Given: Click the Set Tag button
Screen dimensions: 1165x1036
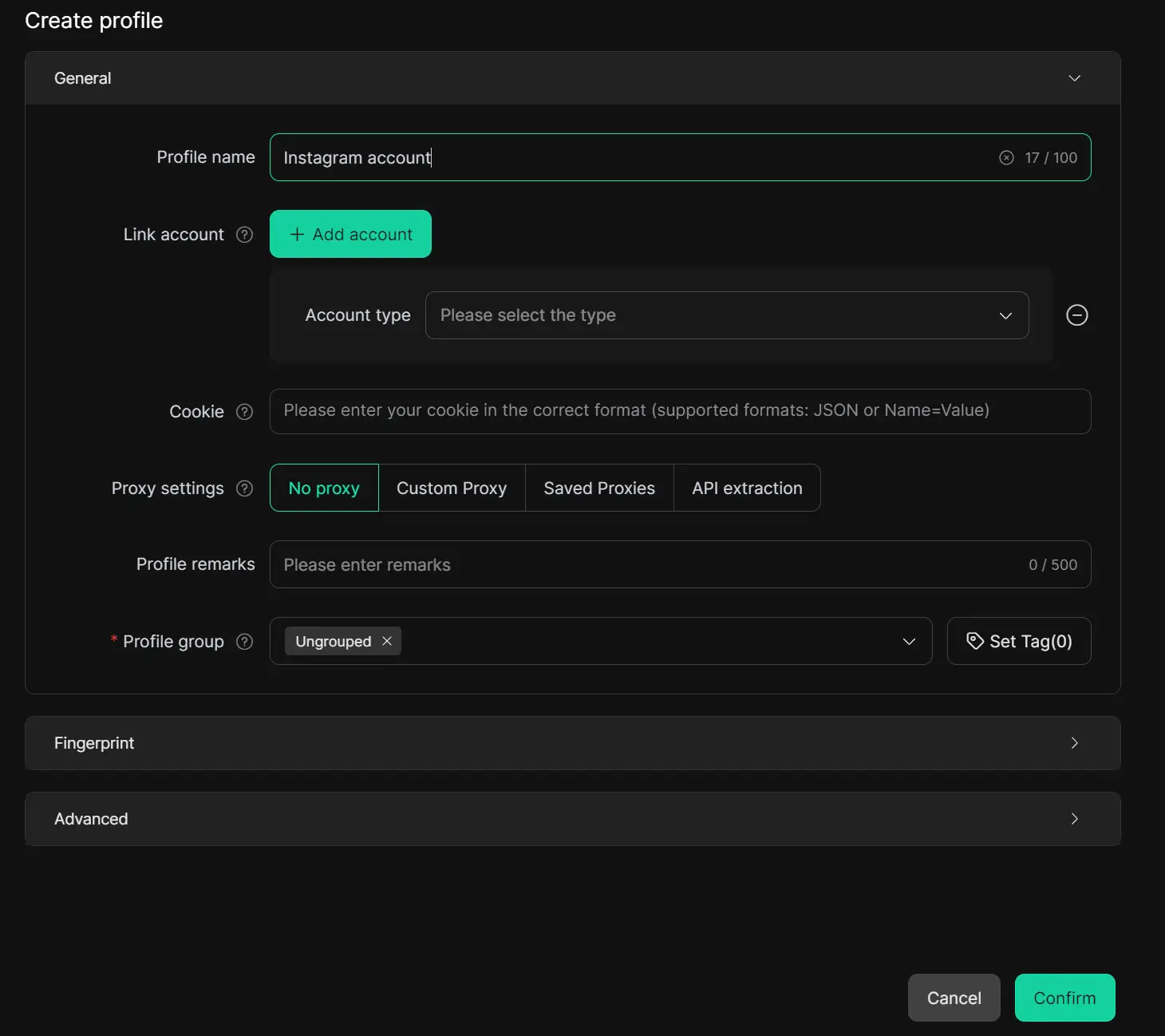Looking at the screenshot, I should pos(1018,641).
